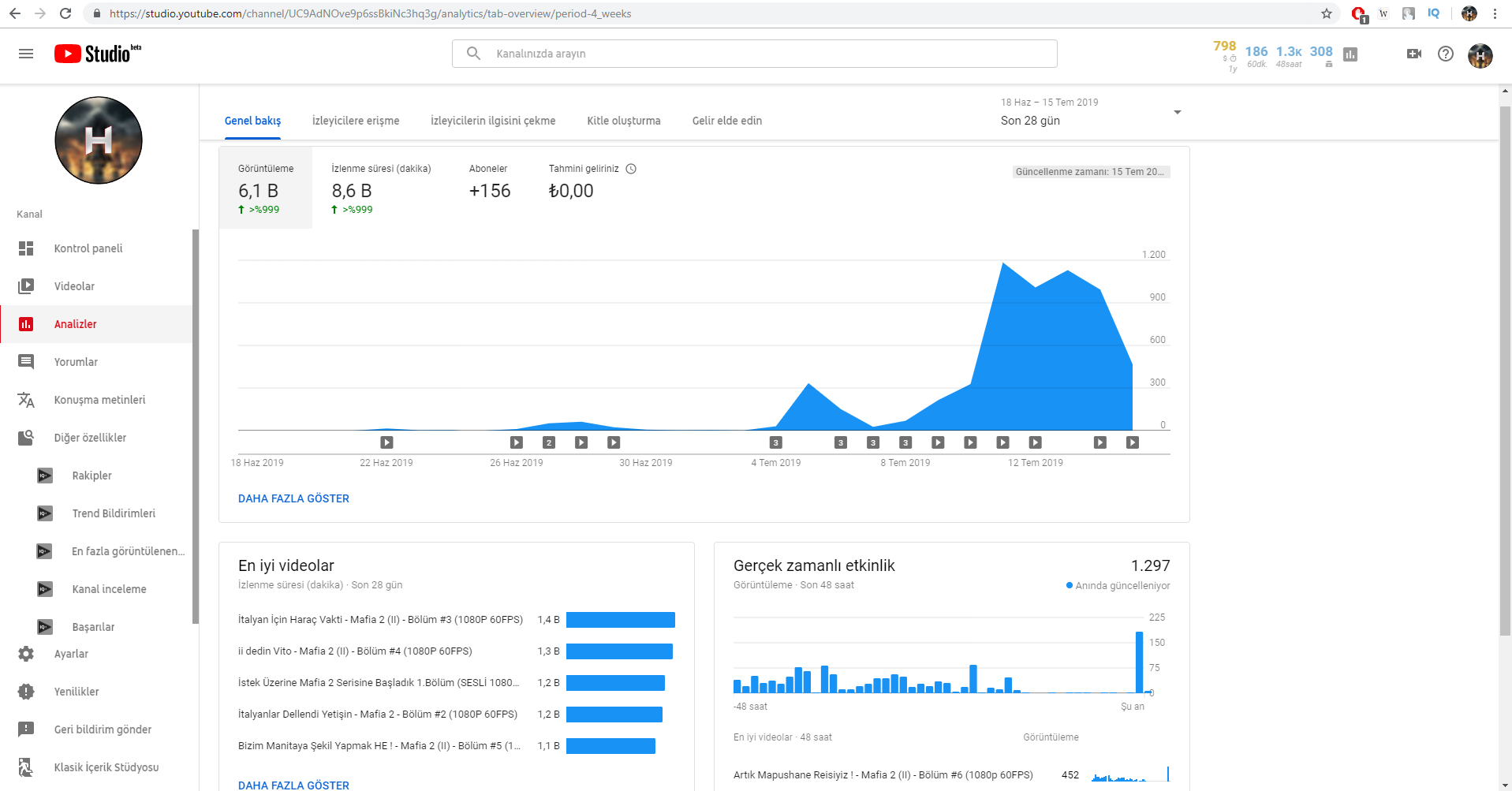Open the Chrome three-dot menu

point(1495,13)
